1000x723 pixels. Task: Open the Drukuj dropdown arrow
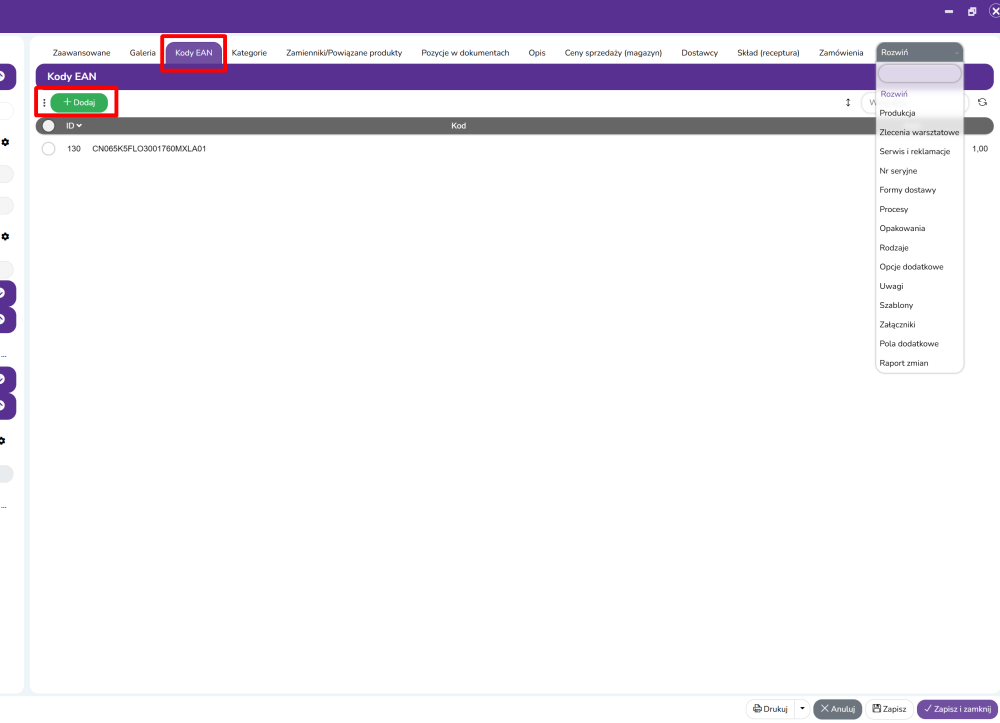802,709
